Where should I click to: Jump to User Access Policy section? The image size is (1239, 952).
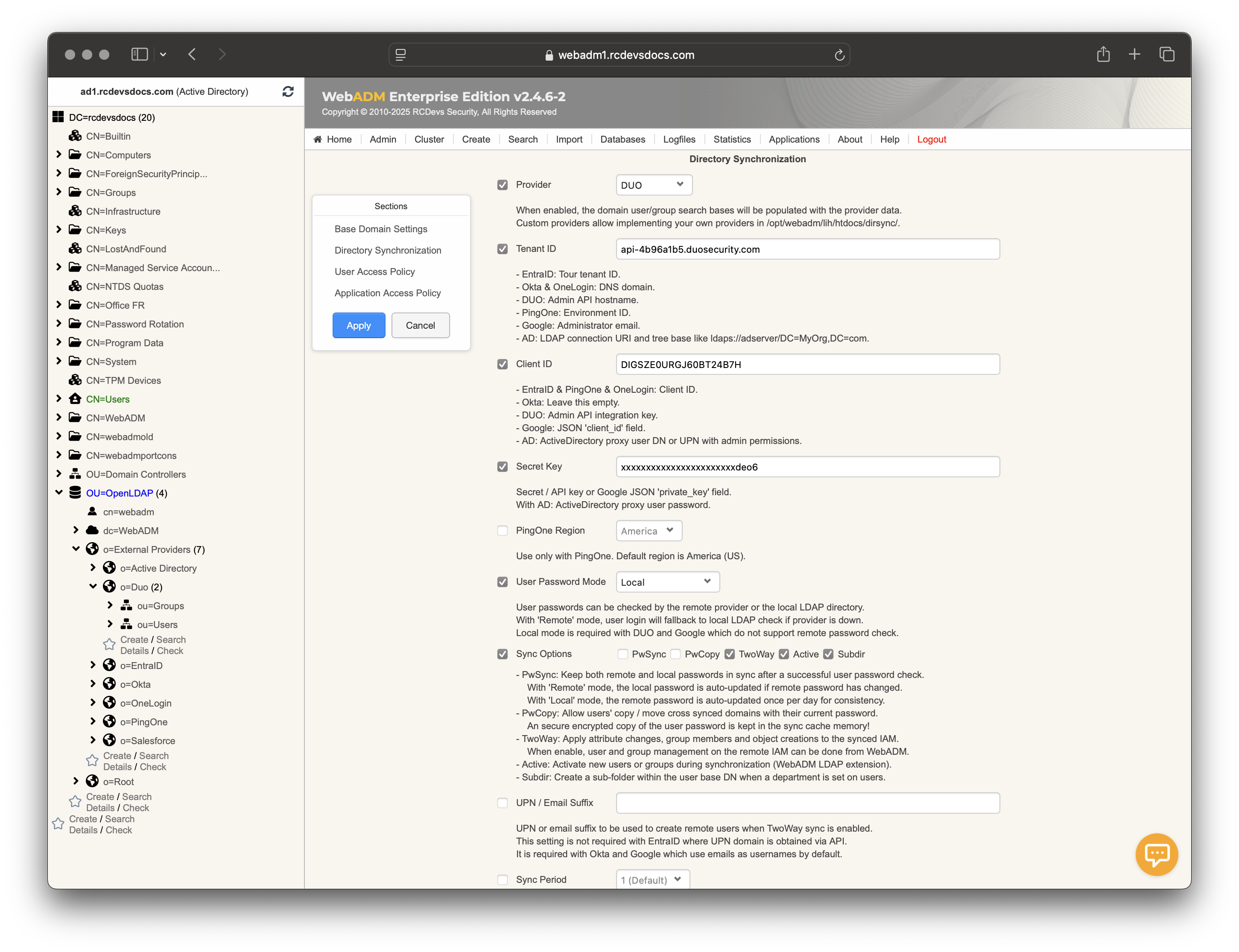coord(374,272)
